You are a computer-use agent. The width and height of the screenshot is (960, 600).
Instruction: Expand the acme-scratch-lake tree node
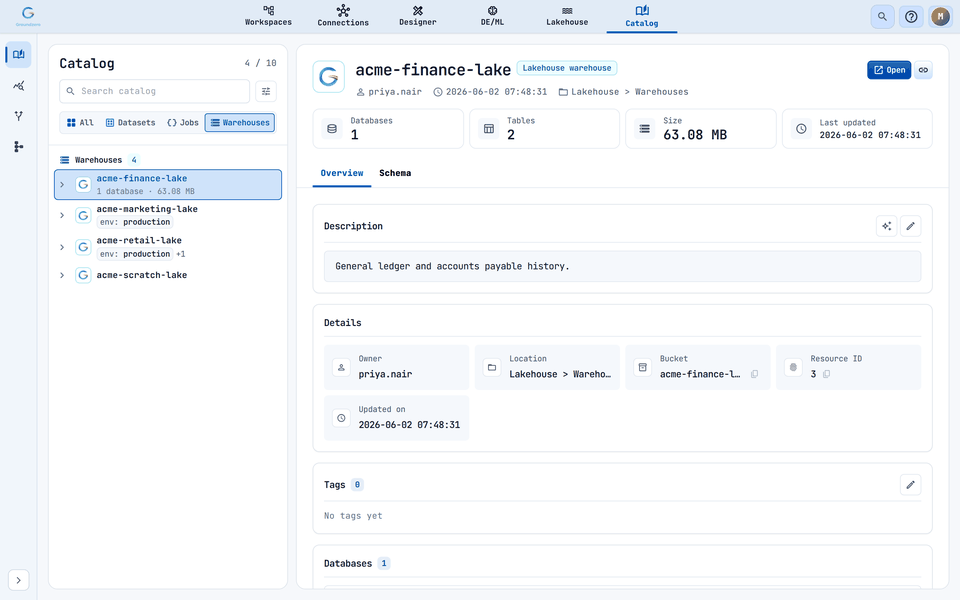point(62,276)
